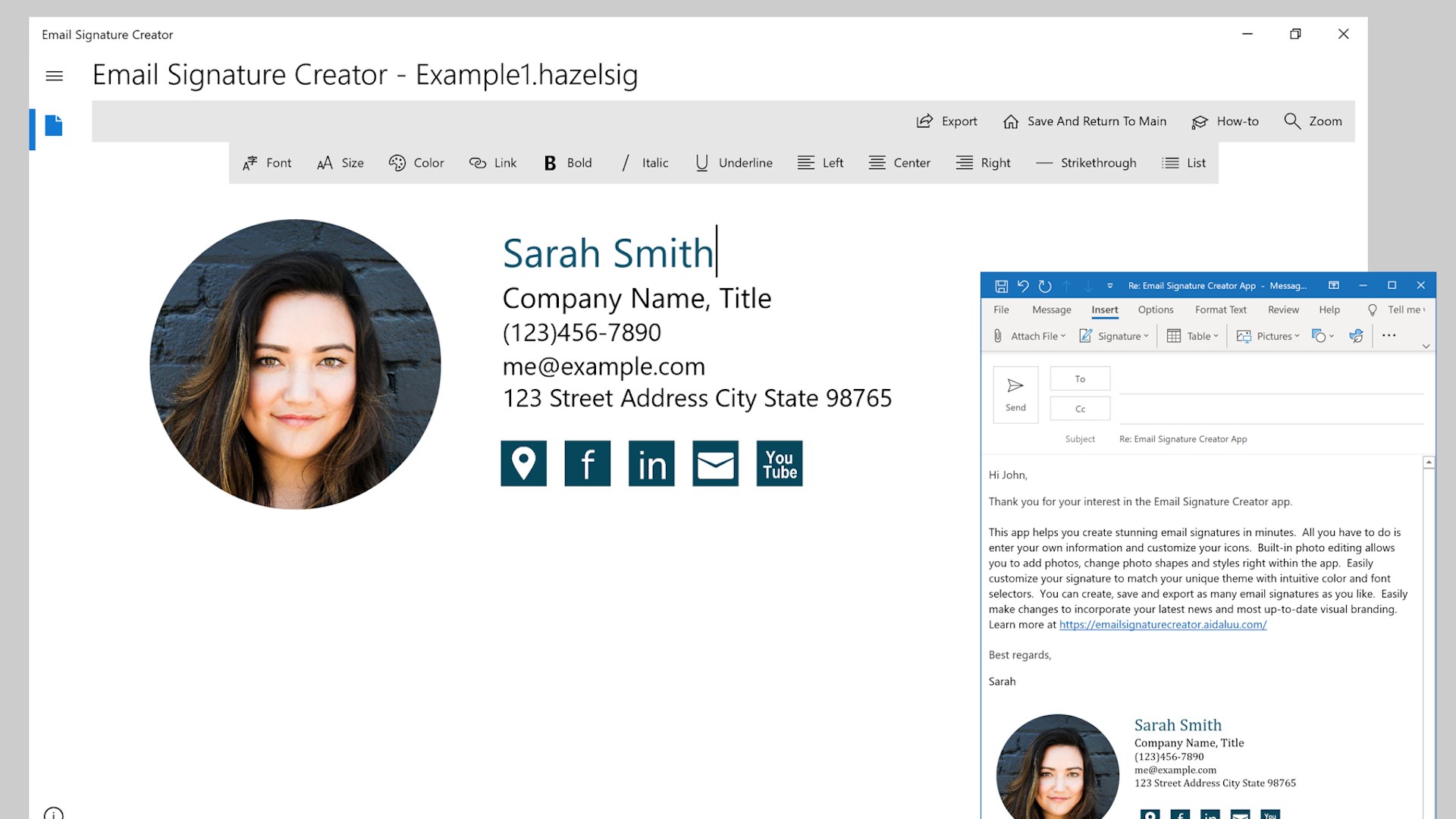This screenshot has height=819, width=1456.
Task: Toggle Bold formatting
Action: 567,163
